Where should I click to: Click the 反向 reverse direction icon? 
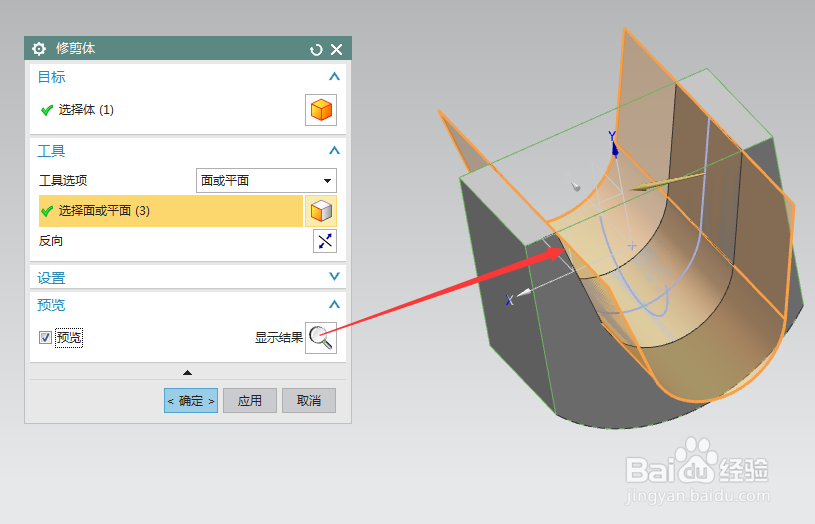click(x=325, y=241)
